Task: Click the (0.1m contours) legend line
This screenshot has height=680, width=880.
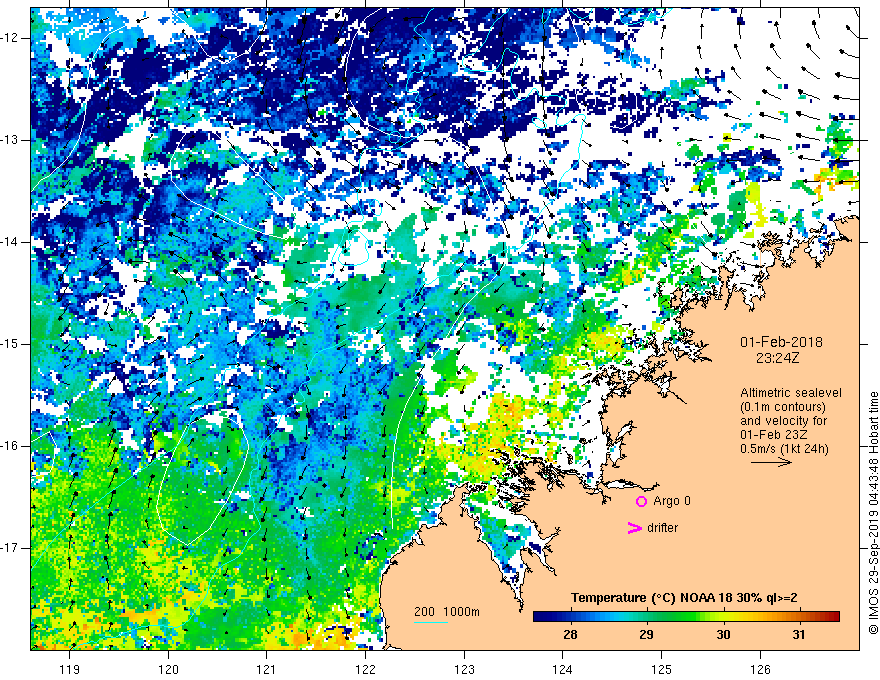Action: pyautogui.click(x=783, y=407)
